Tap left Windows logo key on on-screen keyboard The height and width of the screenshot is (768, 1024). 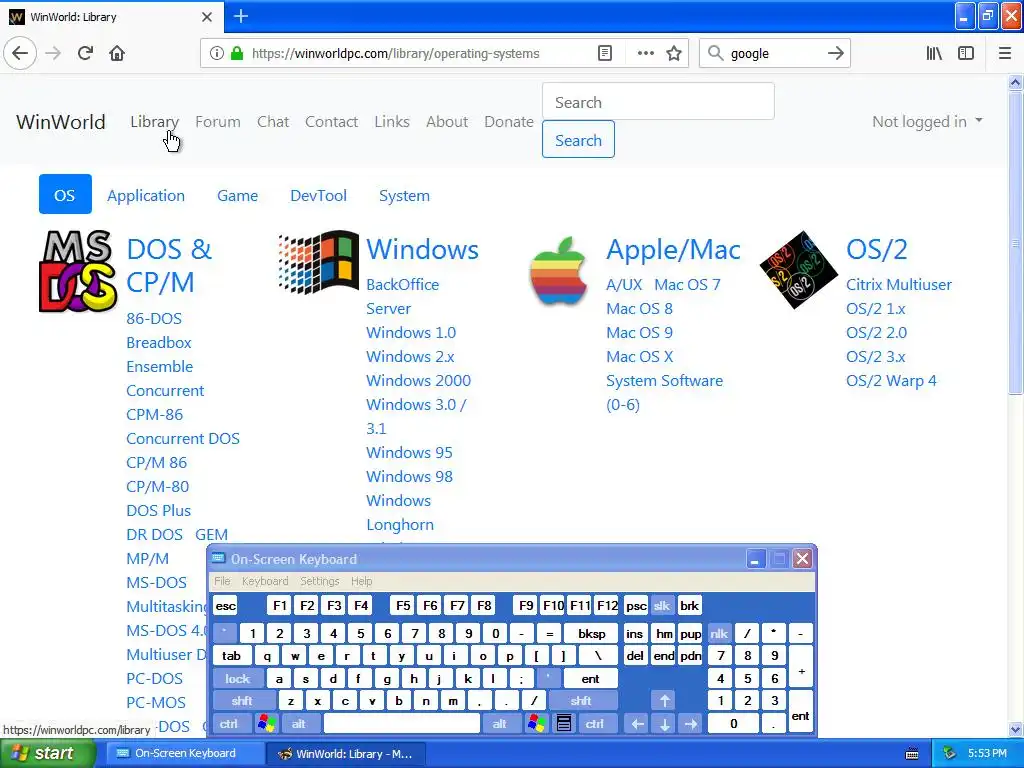(x=266, y=724)
